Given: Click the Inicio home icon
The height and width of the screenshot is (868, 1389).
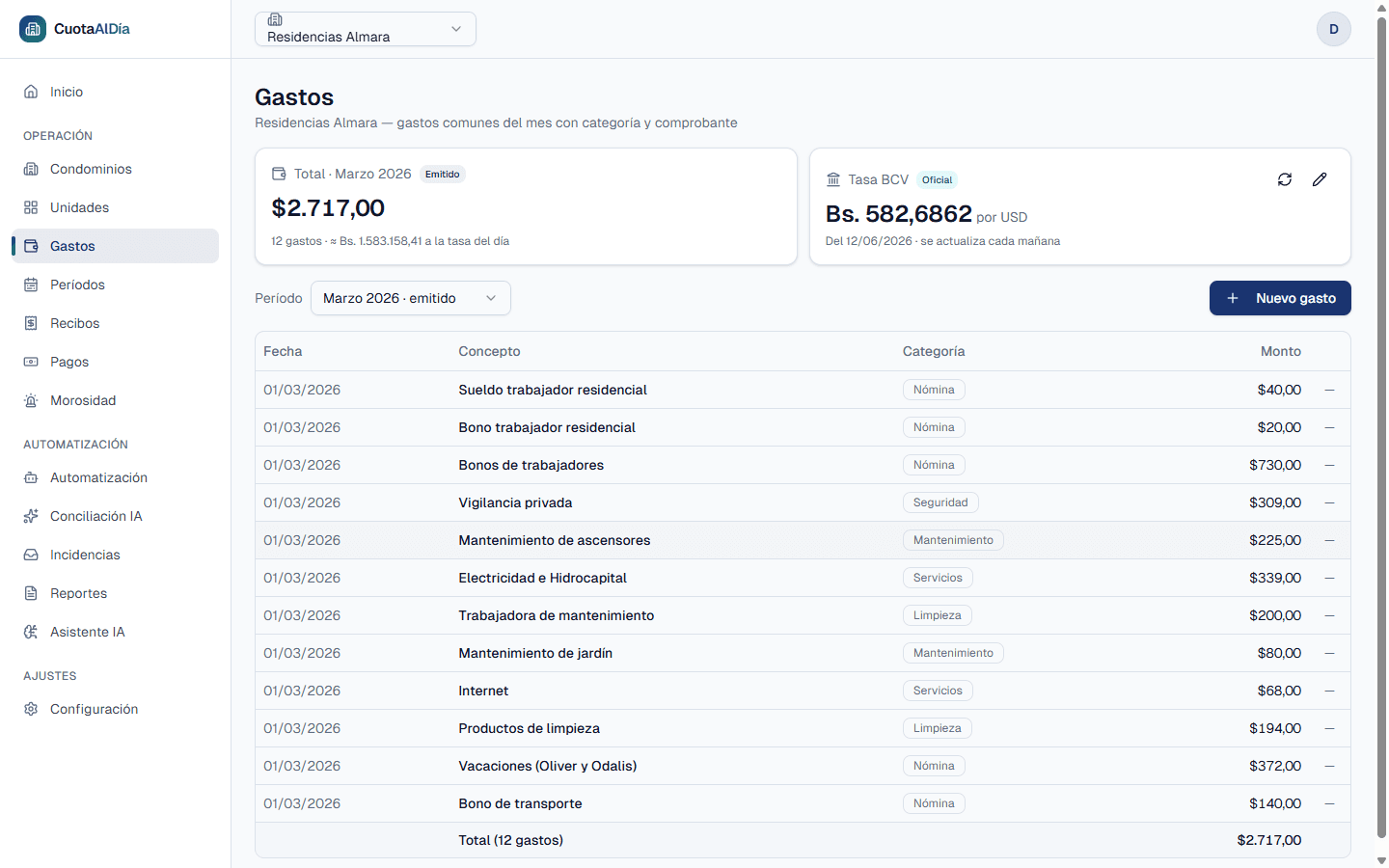Looking at the screenshot, I should [x=31, y=92].
